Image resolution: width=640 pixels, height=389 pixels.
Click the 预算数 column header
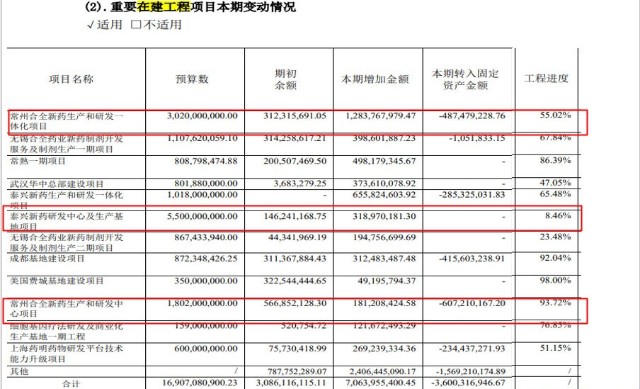(192, 79)
